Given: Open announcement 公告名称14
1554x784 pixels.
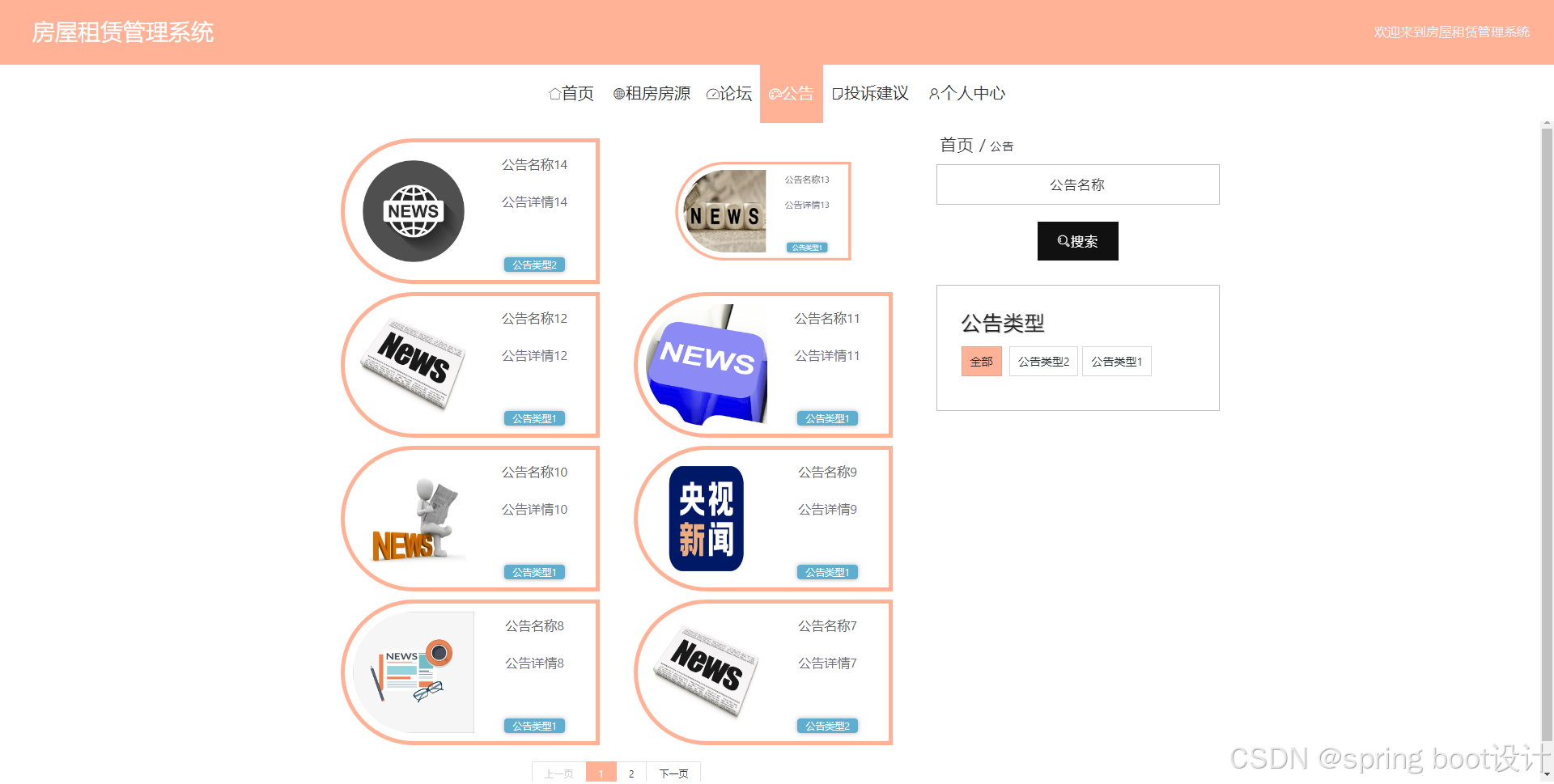Looking at the screenshot, I should click(x=534, y=164).
